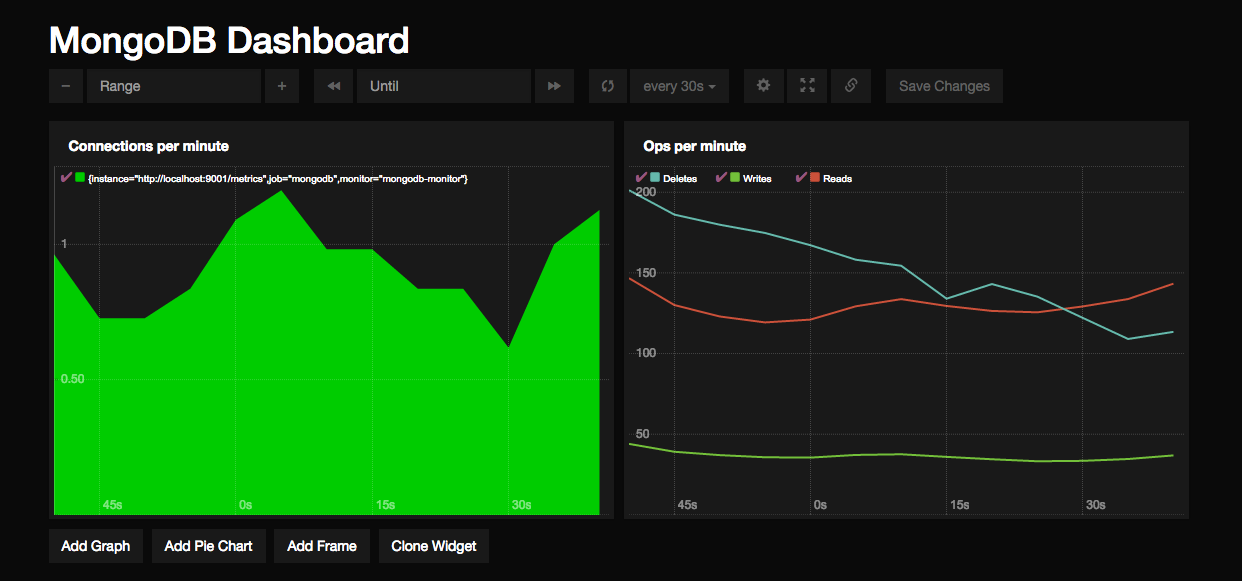Click 'Connections per minute' graph title
Screen dimensions: 1242x581
coord(148,146)
